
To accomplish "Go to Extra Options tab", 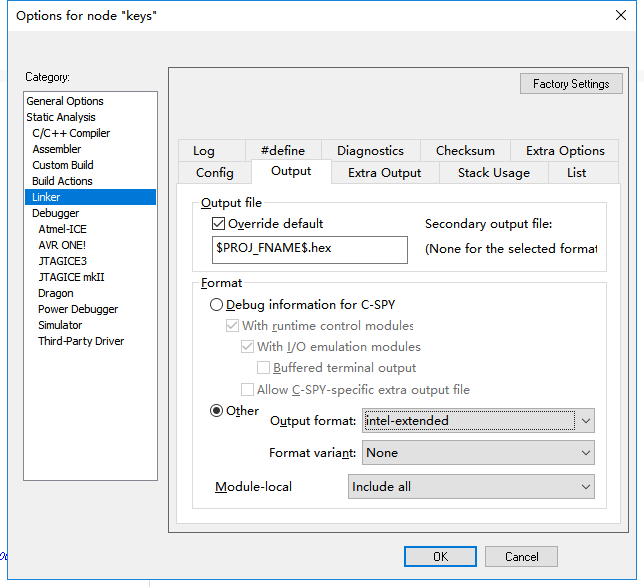I will pyautogui.click(x=565, y=151).
